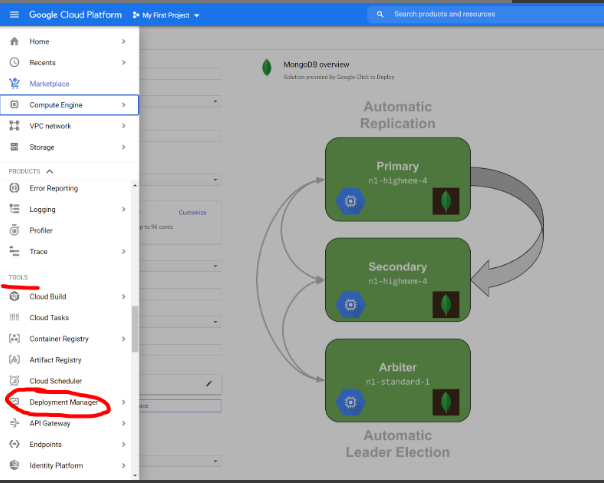
Task: Select API Gateway menu item
Action: [65, 423]
